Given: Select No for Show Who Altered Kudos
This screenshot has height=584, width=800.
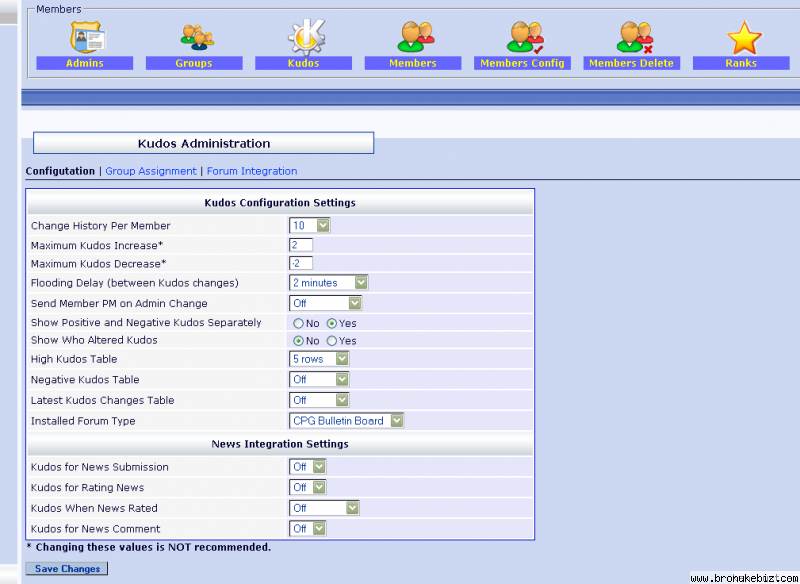Looking at the screenshot, I should click(298, 341).
